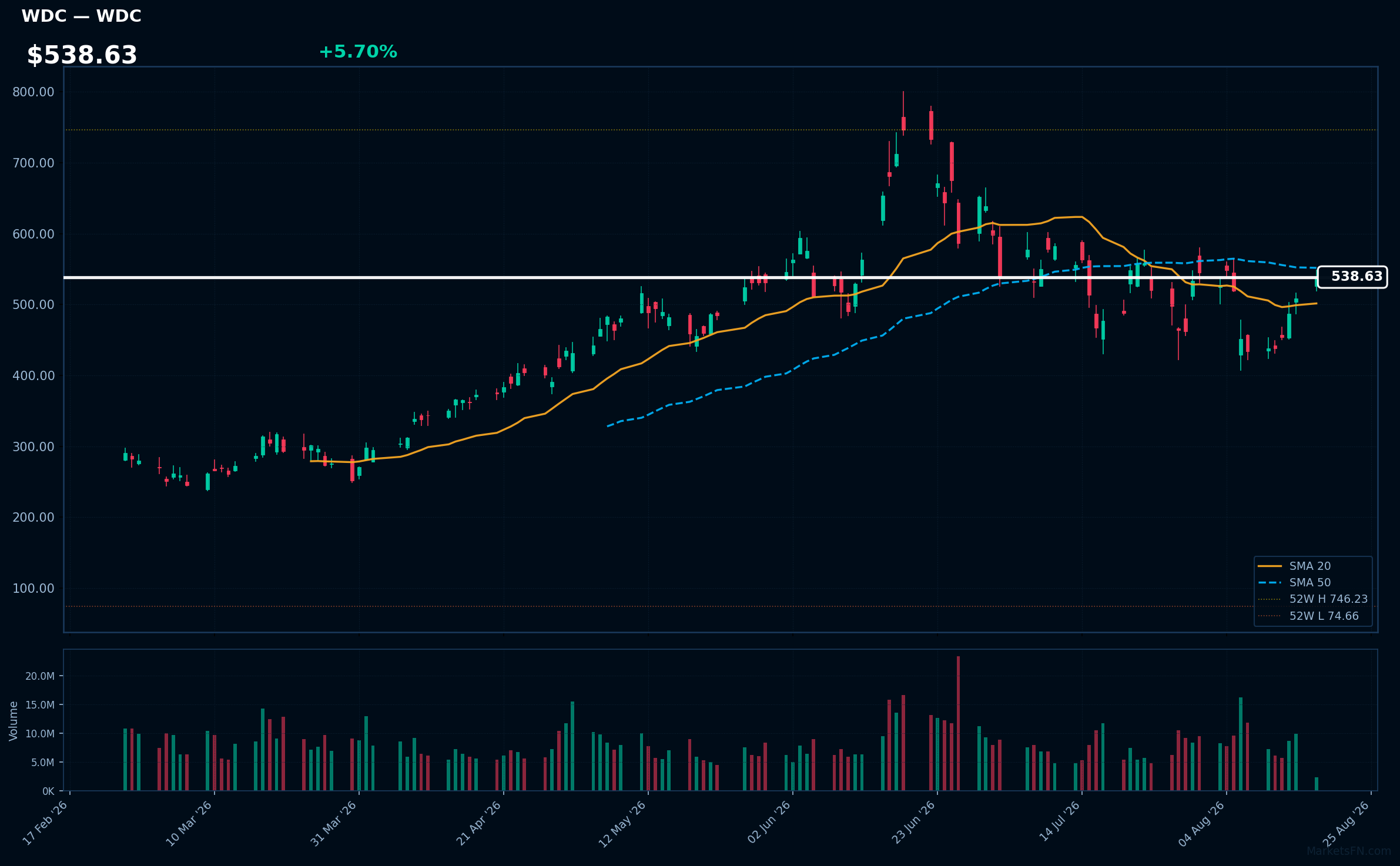Click the 23 Jun '26 date label
This screenshot has height=866, width=1400.
click(x=913, y=823)
